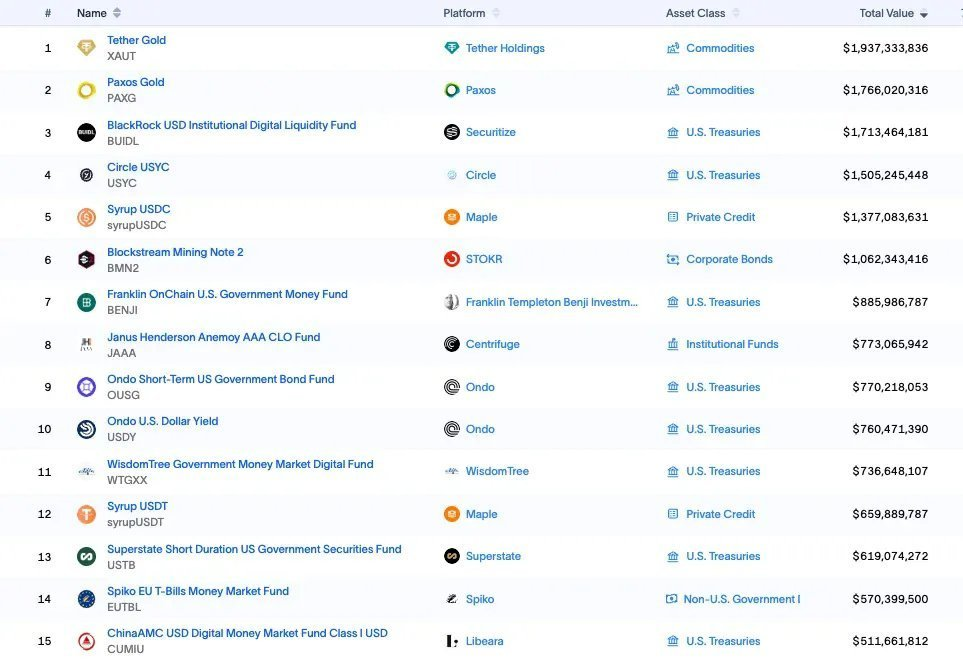Click the Paxos Gold yellow ring icon
The height and width of the screenshot is (661, 963).
pos(87,91)
